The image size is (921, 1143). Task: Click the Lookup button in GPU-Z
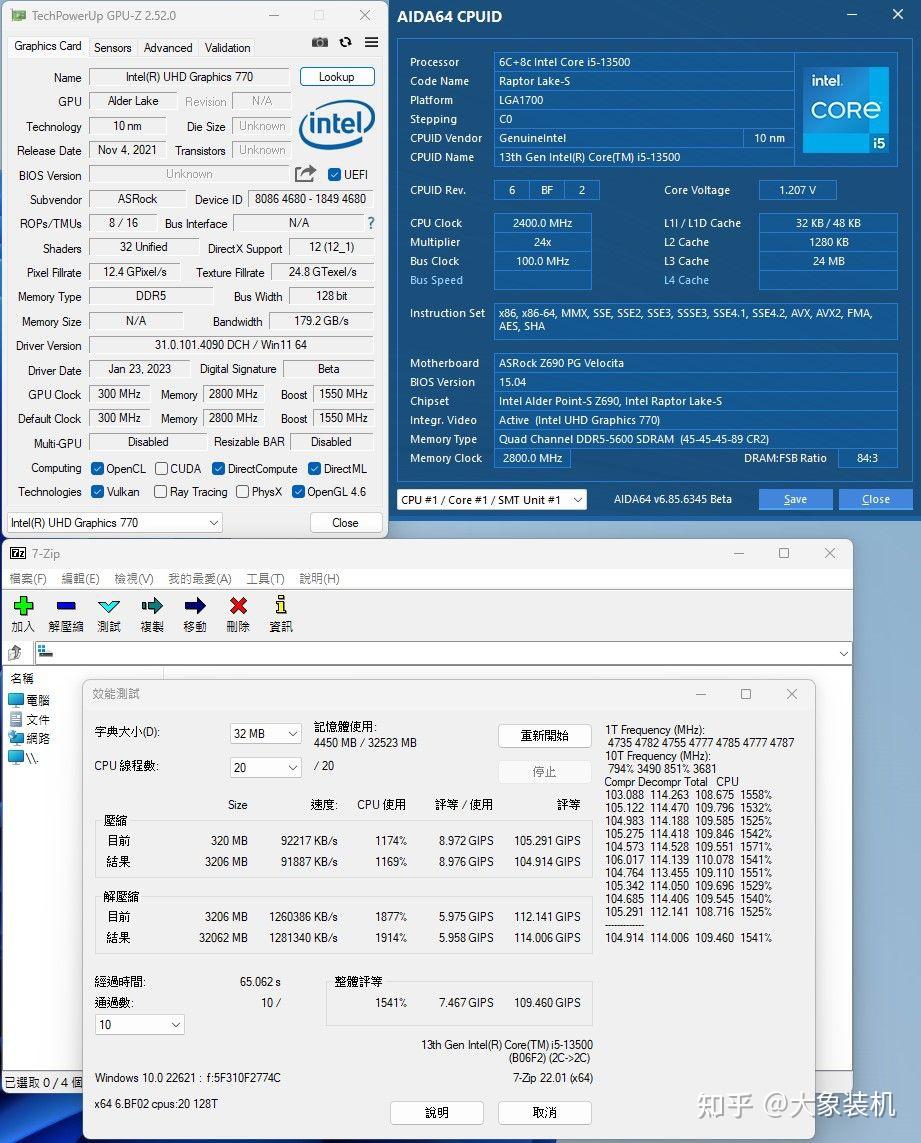click(x=336, y=77)
